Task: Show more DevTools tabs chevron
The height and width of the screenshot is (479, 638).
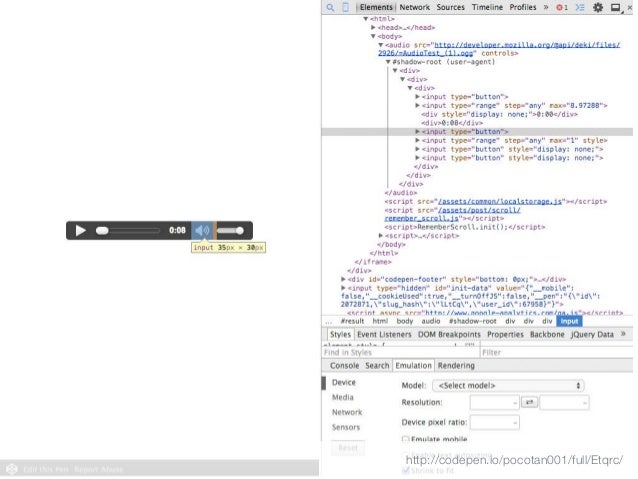Action: click(x=546, y=7)
